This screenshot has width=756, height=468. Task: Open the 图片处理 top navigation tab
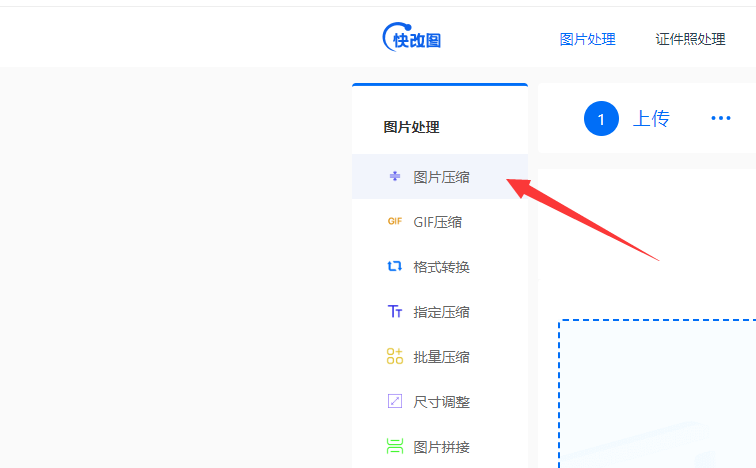point(587,39)
